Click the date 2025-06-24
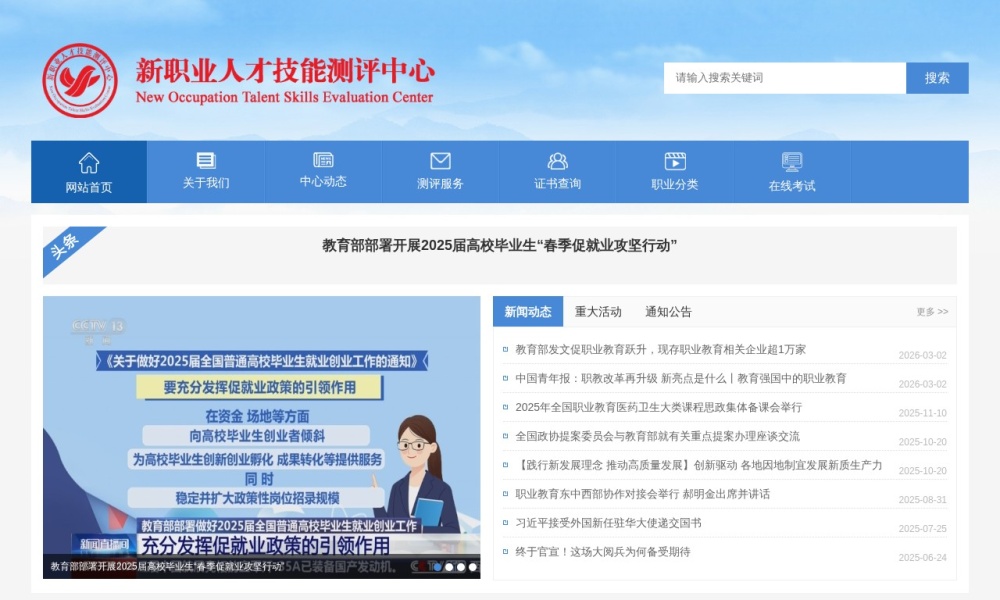Image resolution: width=1000 pixels, height=600 pixels. coord(922,557)
